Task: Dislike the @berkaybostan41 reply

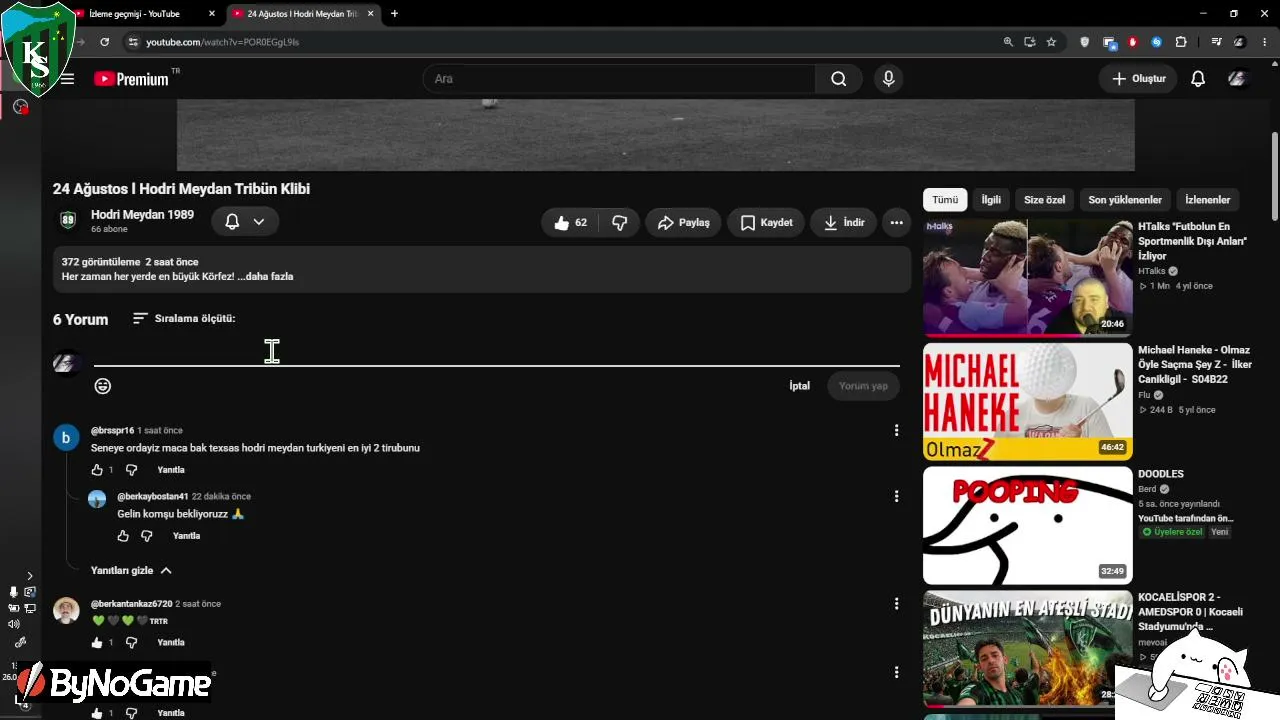Action: [x=147, y=536]
